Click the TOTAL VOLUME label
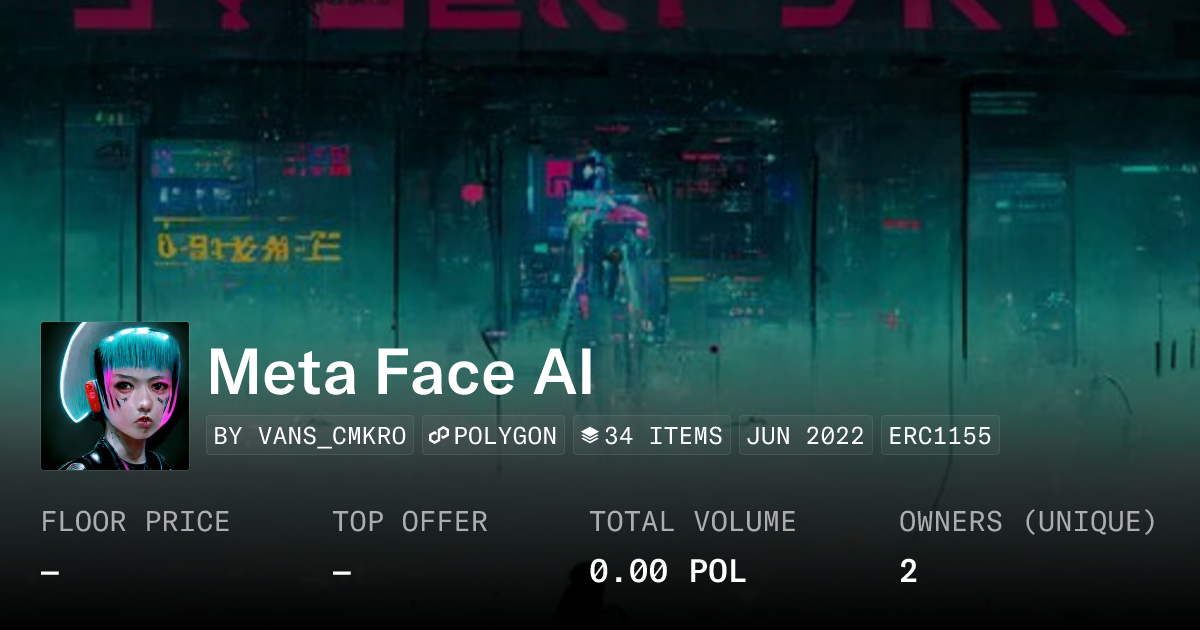Image resolution: width=1200 pixels, height=630 pixels. click(692, 522)
